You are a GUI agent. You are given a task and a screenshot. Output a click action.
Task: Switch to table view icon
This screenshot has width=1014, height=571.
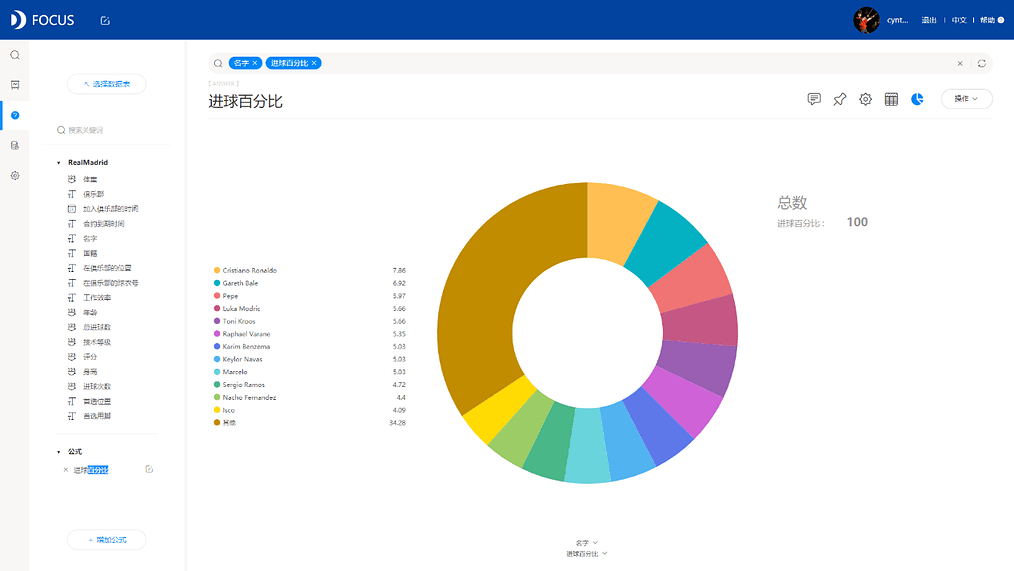(x=891, y=99)
